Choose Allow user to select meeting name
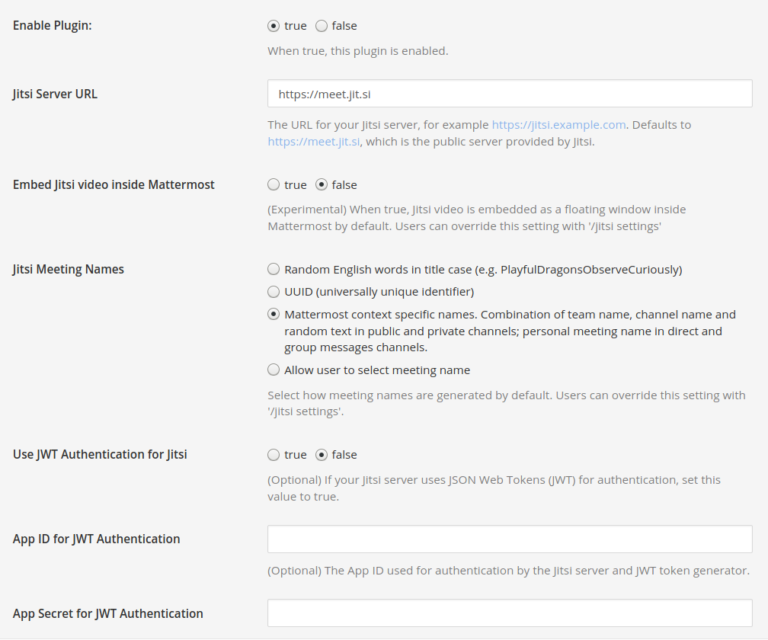 click(274, 370)
